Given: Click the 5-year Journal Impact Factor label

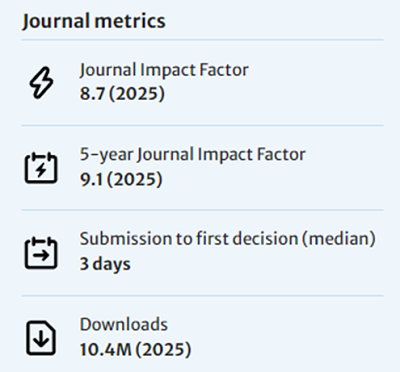Looking at the screenshot, I should tap(192, 155).
